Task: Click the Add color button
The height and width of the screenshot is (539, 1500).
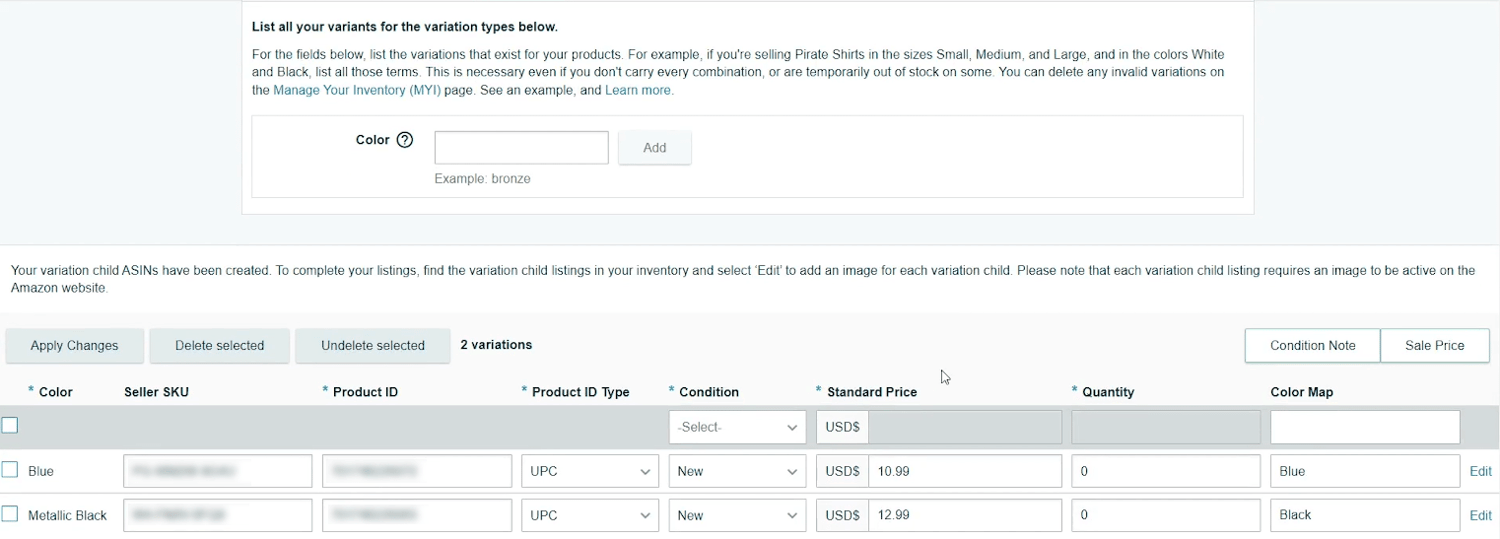Action: click(655, 147)
